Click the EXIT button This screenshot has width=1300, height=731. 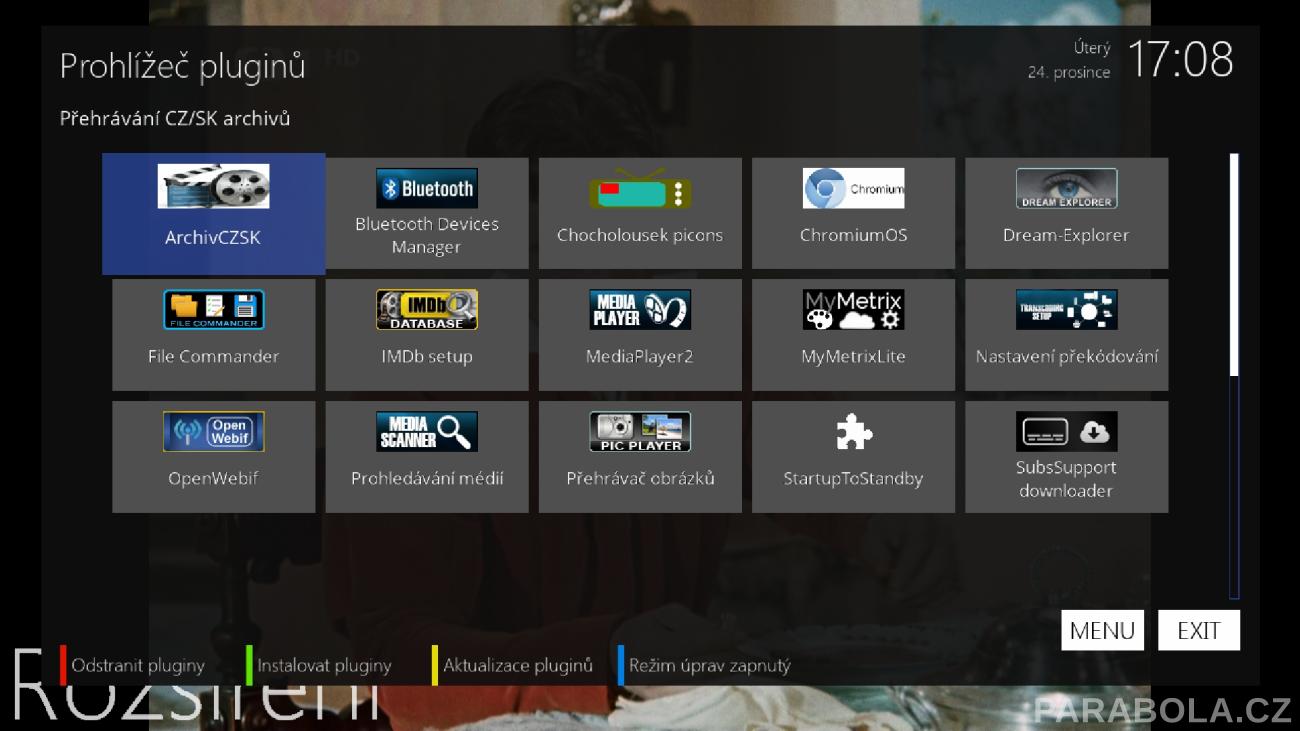pyautogui.click(x=1199, y=631)
